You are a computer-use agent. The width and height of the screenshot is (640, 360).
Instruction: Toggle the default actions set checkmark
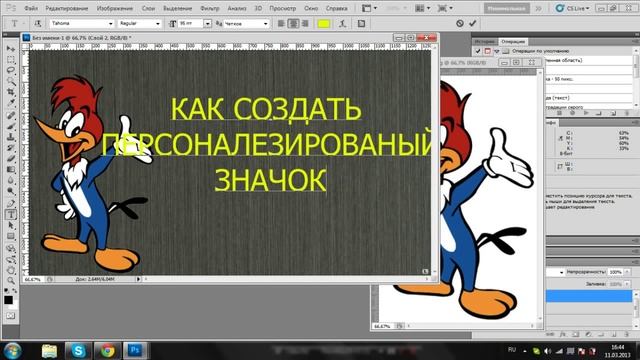pyautogui.click(x=478, y=51)
